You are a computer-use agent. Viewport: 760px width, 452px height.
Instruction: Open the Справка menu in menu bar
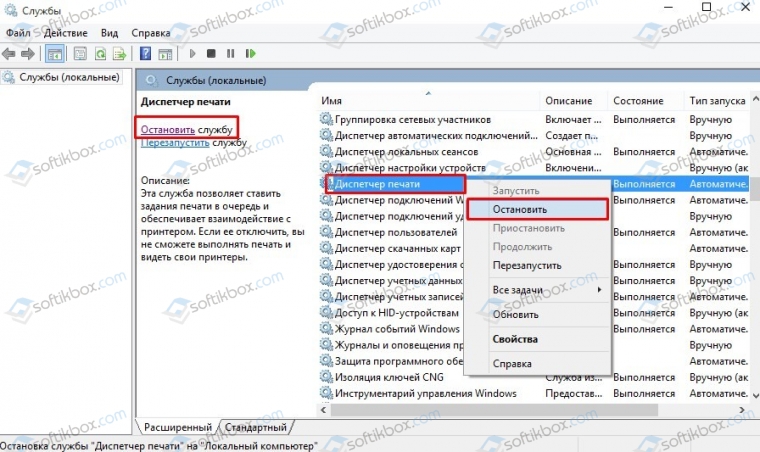[151, 33]
